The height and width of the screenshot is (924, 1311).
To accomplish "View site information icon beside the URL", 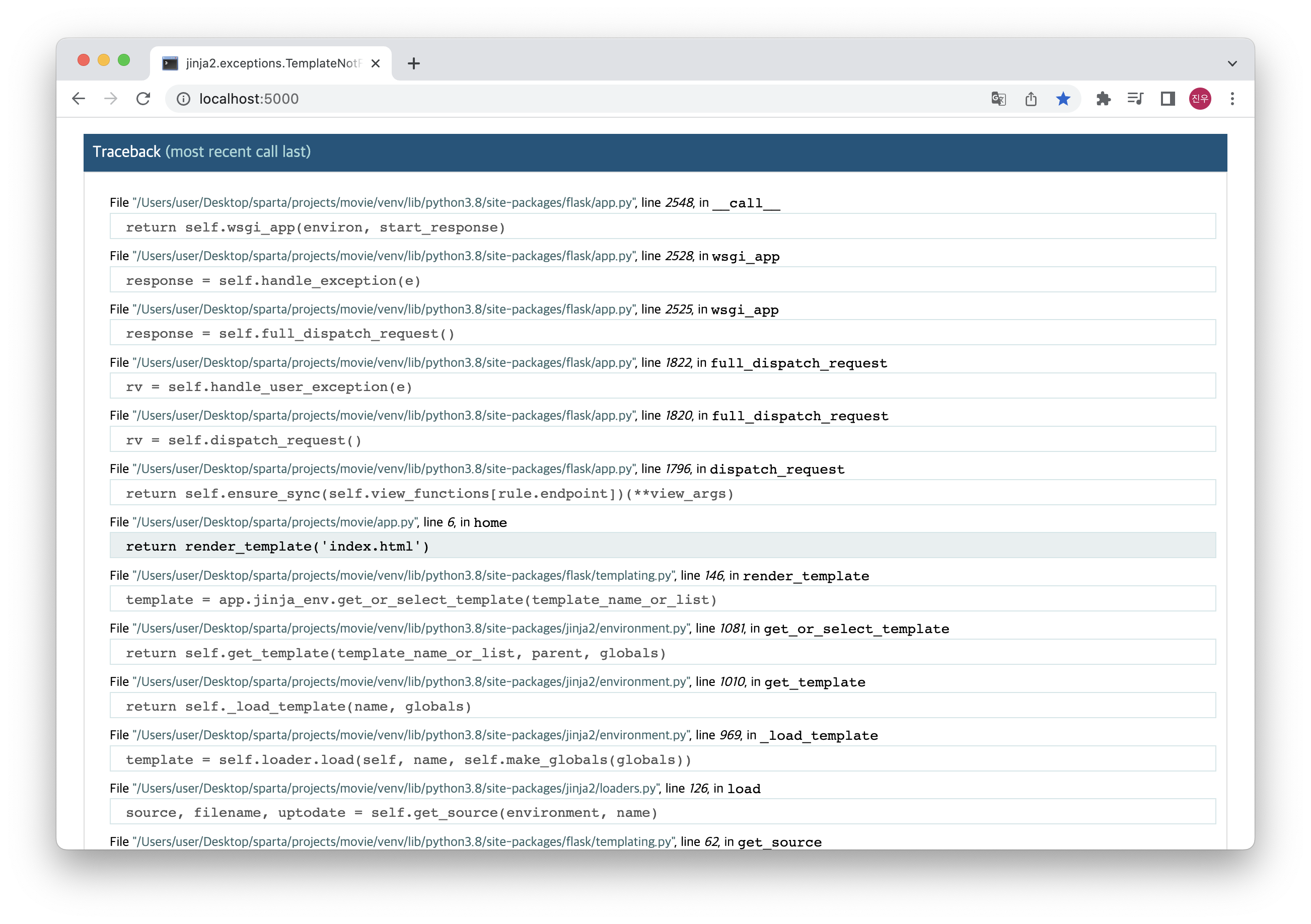I will click(183, 99).
